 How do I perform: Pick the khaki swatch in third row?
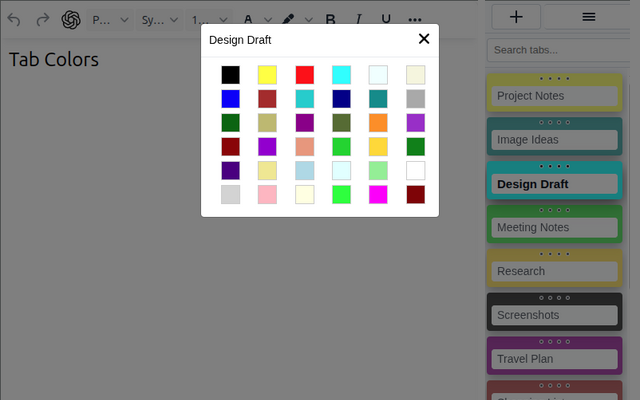pyautogui.click(x=267, y=123)
